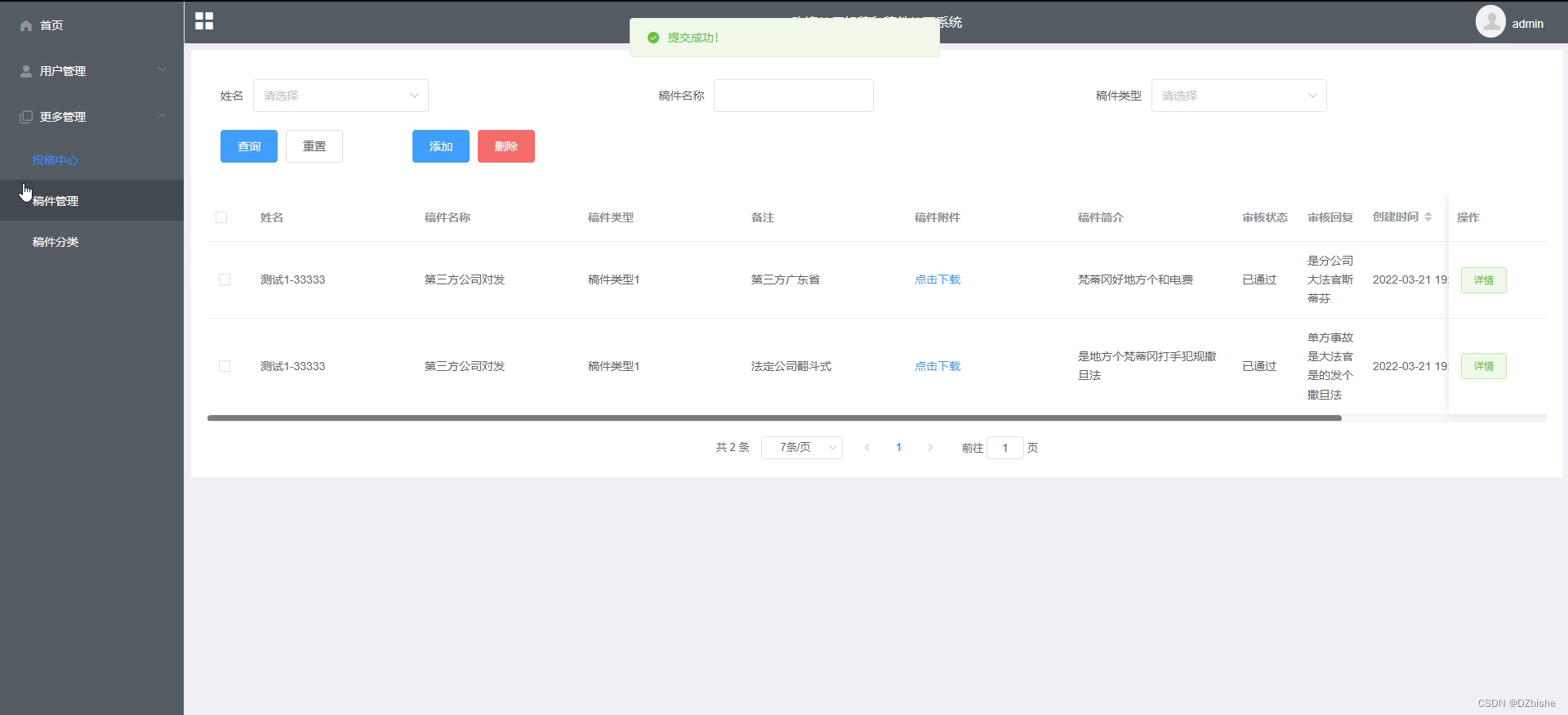Screen dimensions: 1568x715
Task: Click 梵蒂冈好地方个和电费 cell
Action: (x=1136, y=279)
